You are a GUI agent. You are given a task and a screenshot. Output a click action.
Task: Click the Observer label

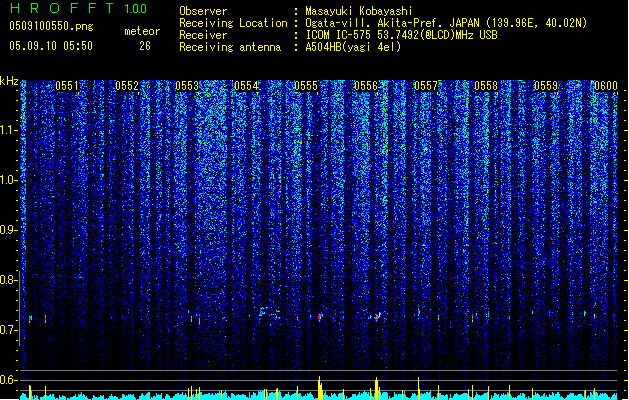point(203,11)
